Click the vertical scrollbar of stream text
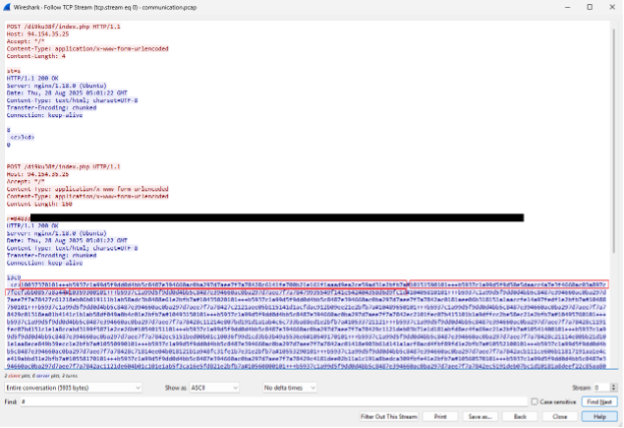 tap(614, 139)
